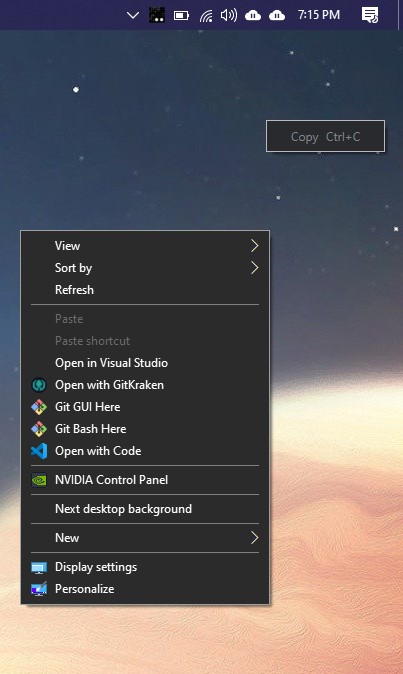The height and width of the screenshot is (674, 403).
Task: Click the VS Code logo icon
Action: click(39, 451)
